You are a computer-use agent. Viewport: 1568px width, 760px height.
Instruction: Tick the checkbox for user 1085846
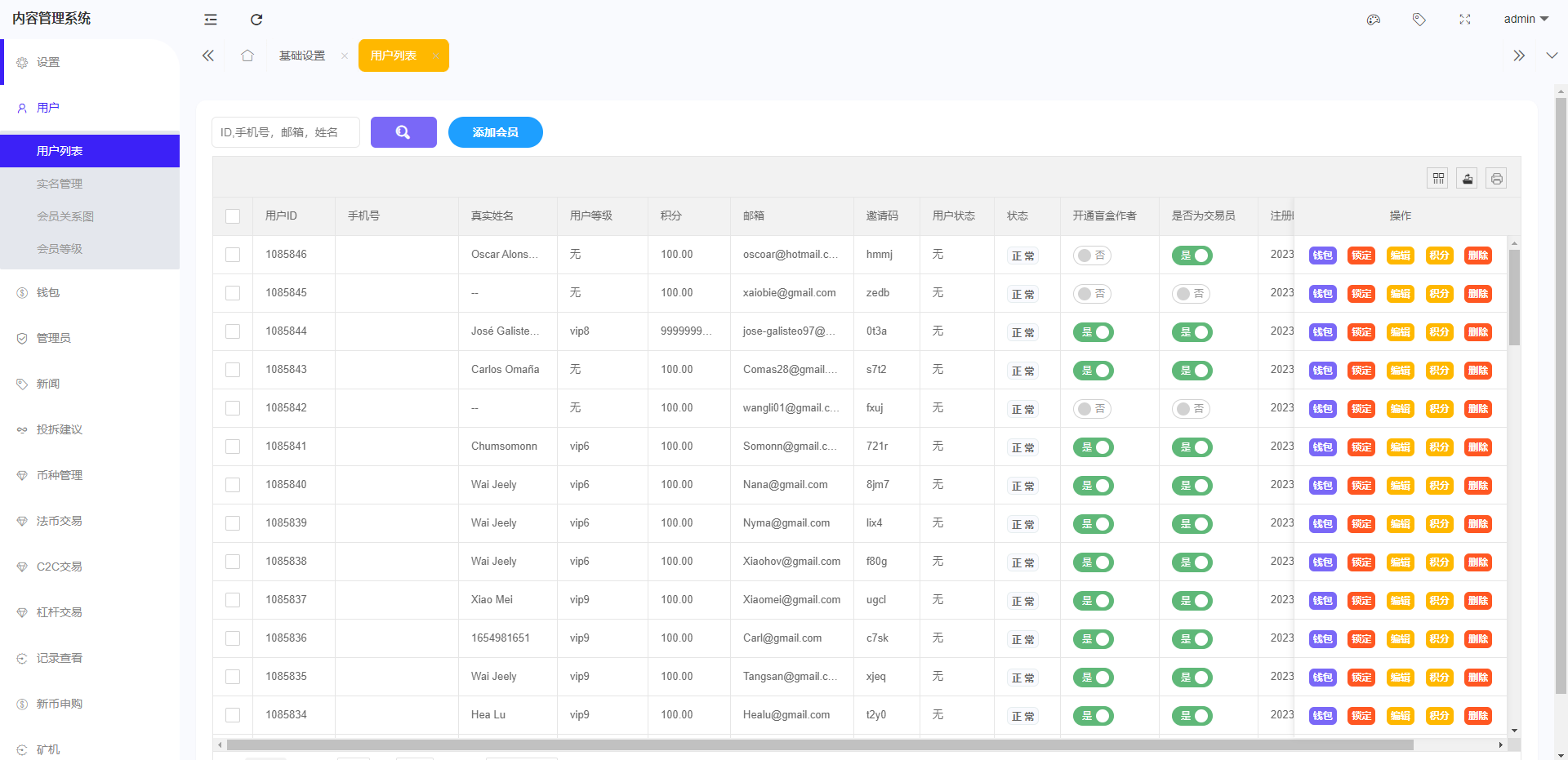point(233,255)
